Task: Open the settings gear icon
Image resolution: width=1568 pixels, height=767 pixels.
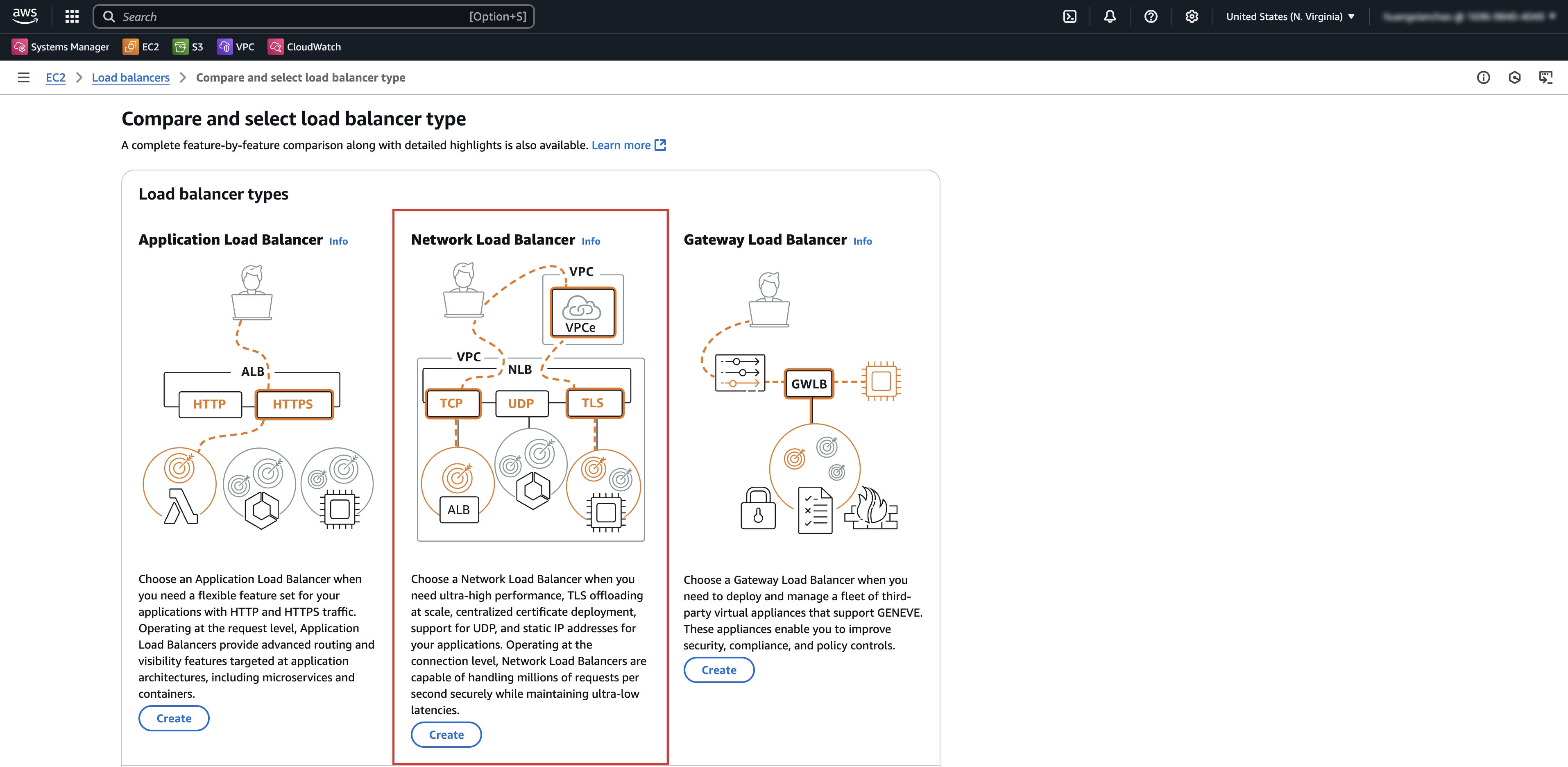Action: pyautogui.click(x=1191, y=16)
